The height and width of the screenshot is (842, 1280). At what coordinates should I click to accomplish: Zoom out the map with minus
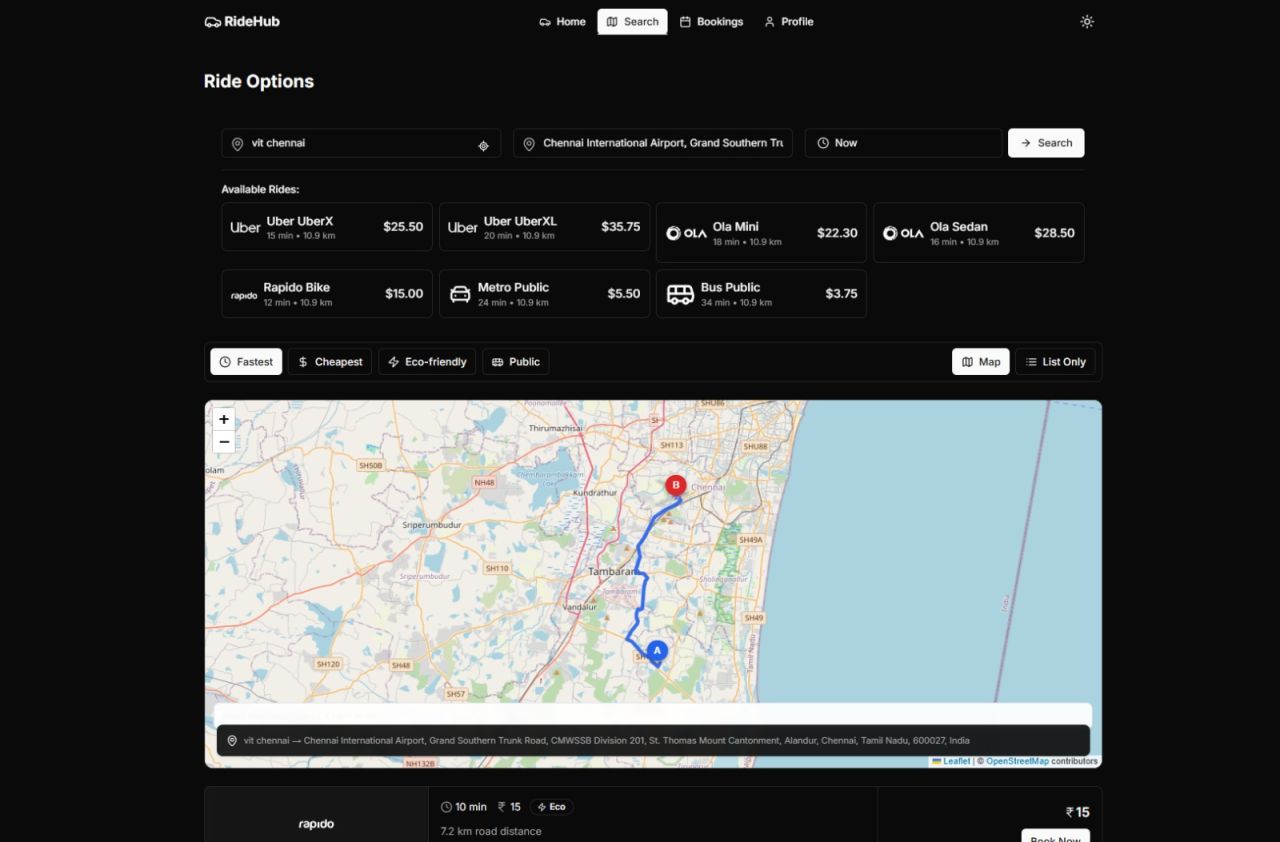(224, 442)
